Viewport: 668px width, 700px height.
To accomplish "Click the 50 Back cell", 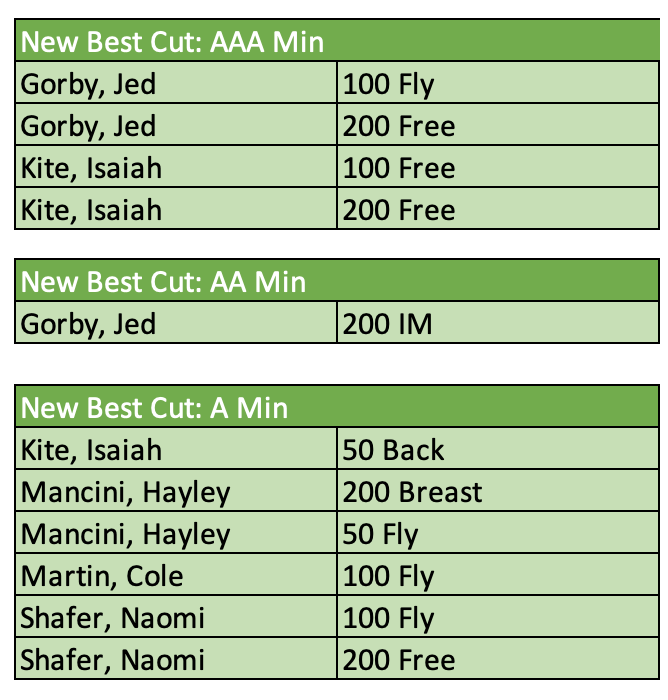I will (x=393, y=450).
